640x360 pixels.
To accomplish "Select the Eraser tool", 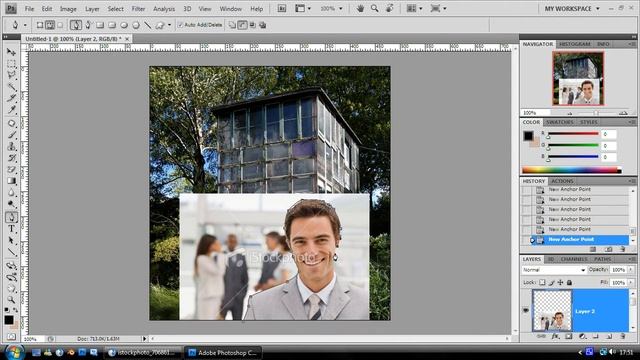I will [11, 169].
